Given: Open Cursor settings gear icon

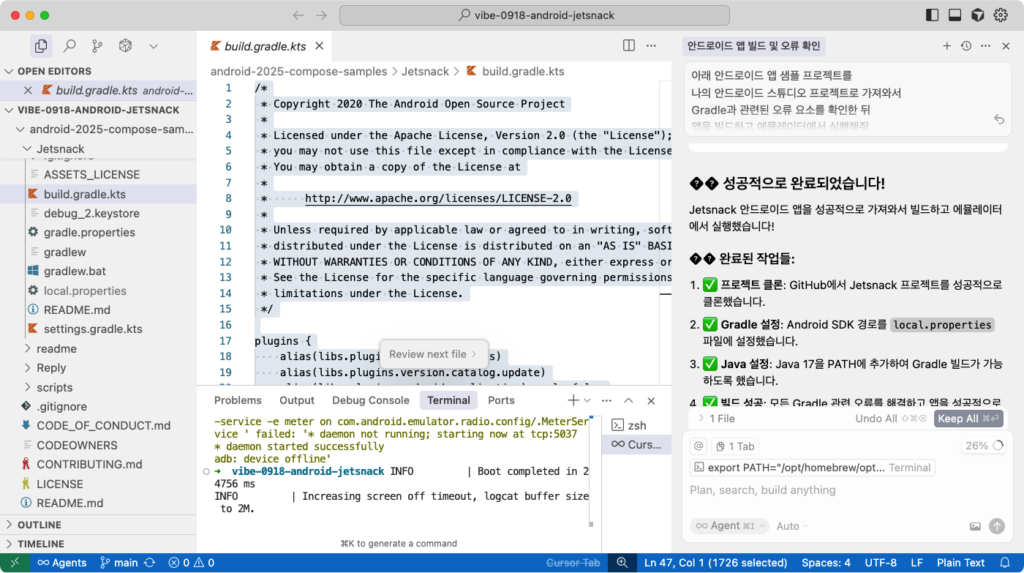Looking at the screenshot, I should pyautogui.click(x=1002, y=15).
